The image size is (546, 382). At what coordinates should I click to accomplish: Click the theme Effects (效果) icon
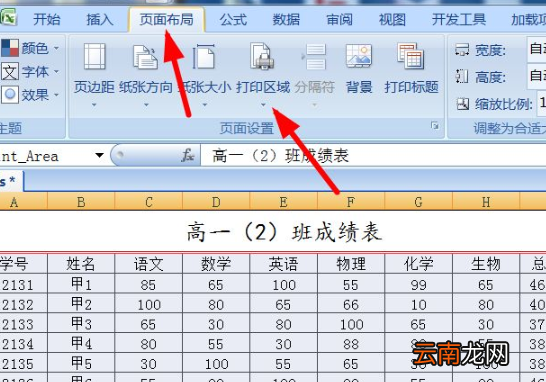10,94
